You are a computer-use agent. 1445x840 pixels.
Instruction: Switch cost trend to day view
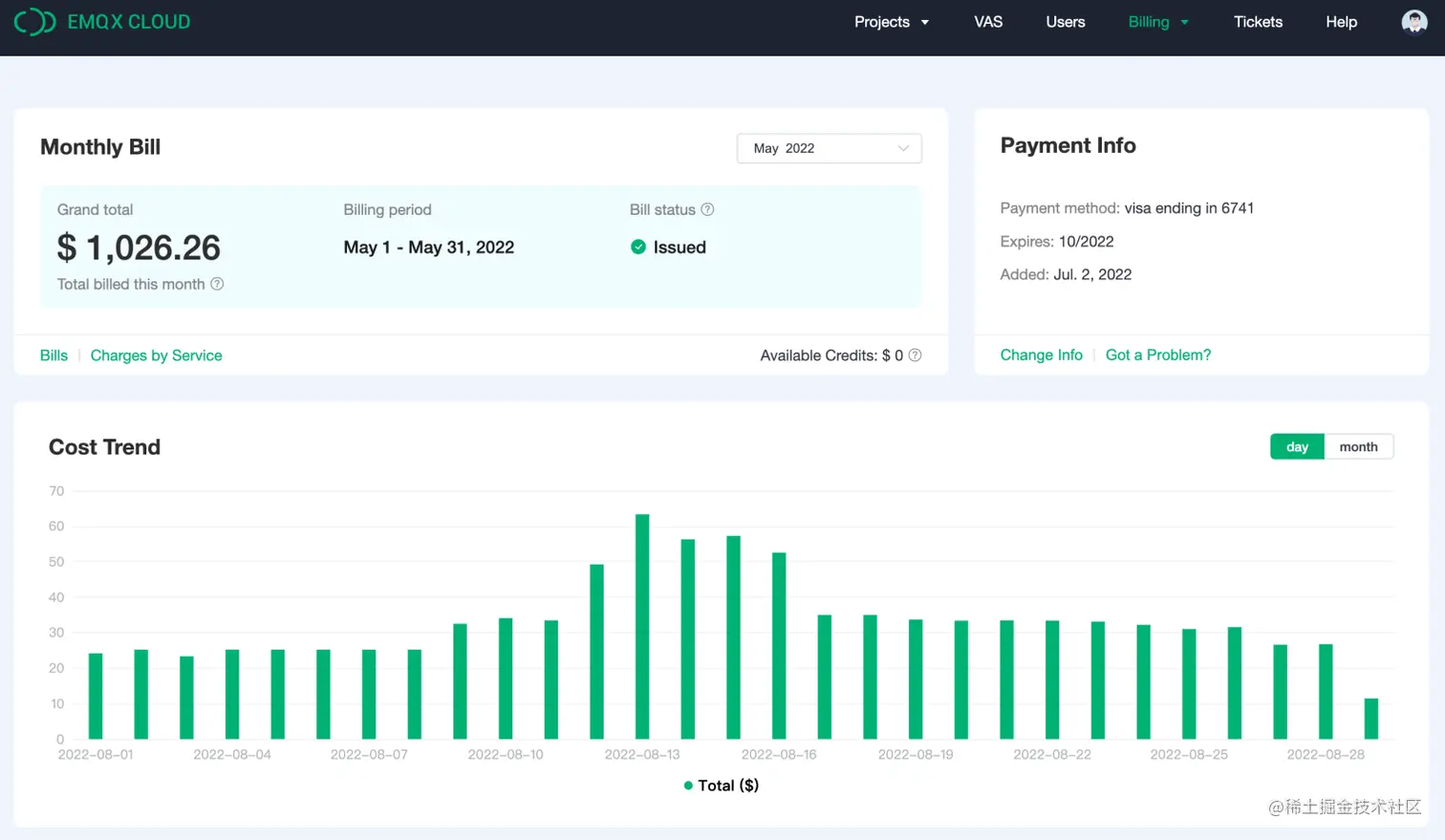[x=1297, y=446]
